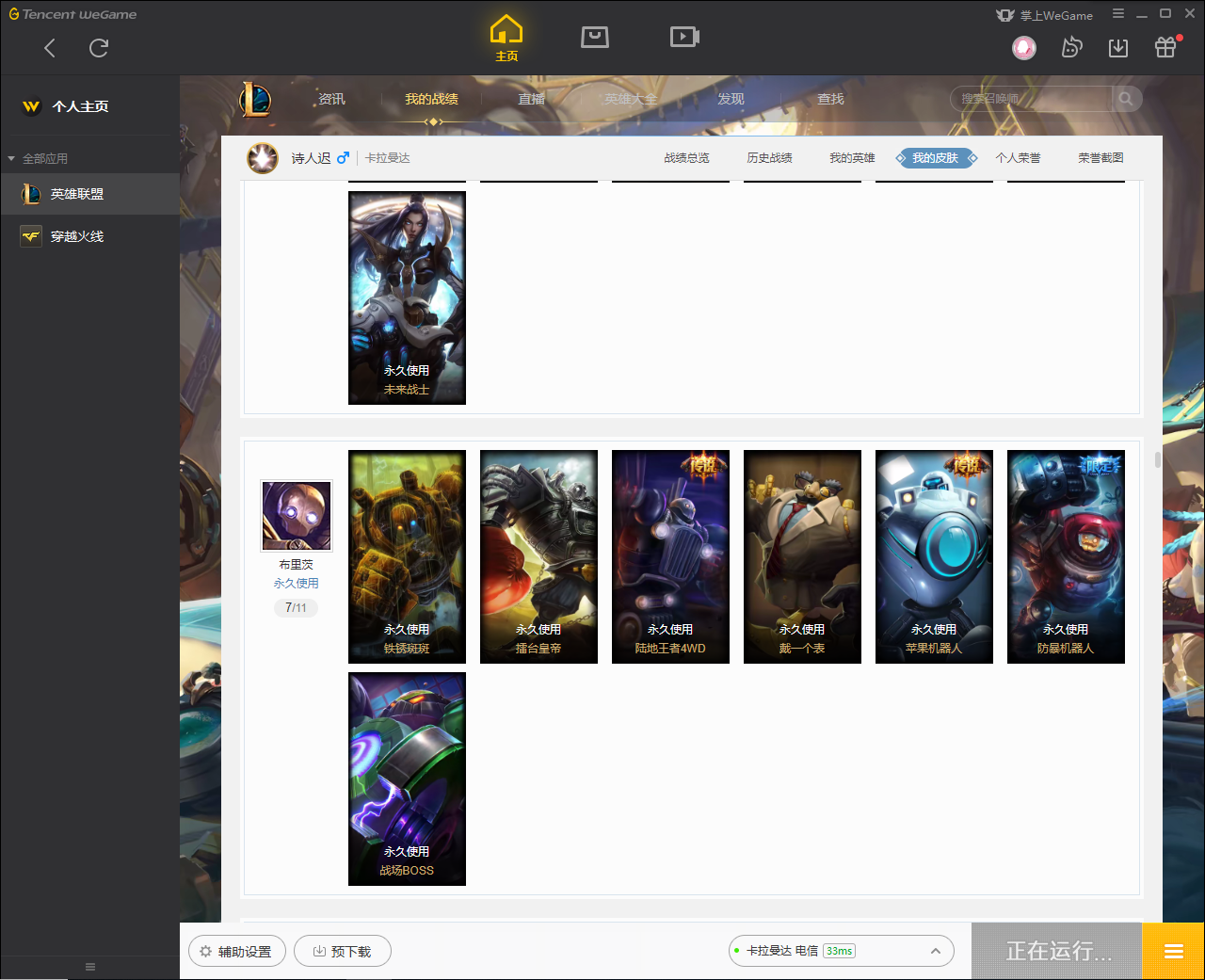Click the 布里茨 champion portrait
This screenshot has width=1205, height=980.
(x=297, y=515)
